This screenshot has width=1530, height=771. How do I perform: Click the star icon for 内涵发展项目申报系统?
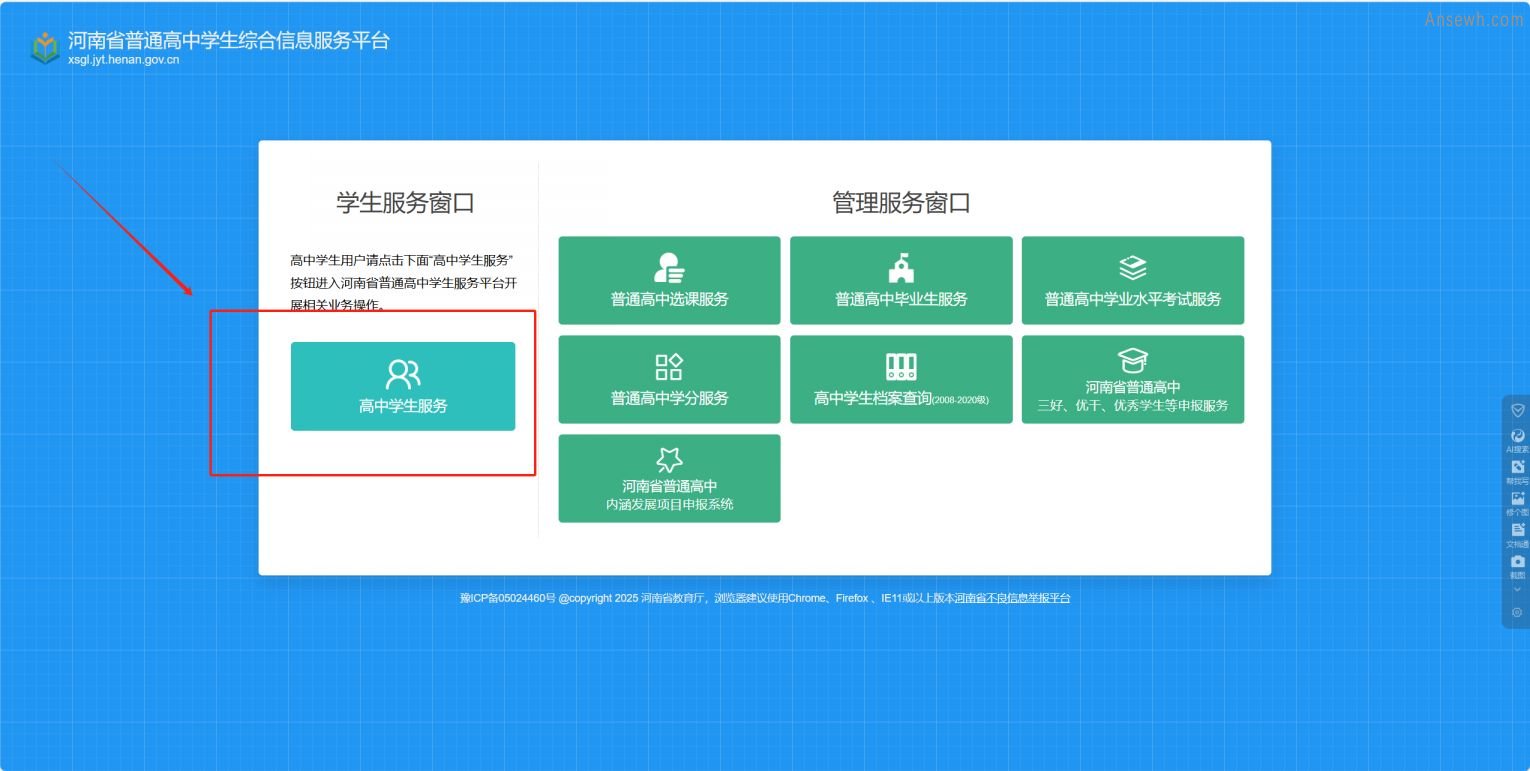[669, 459]
